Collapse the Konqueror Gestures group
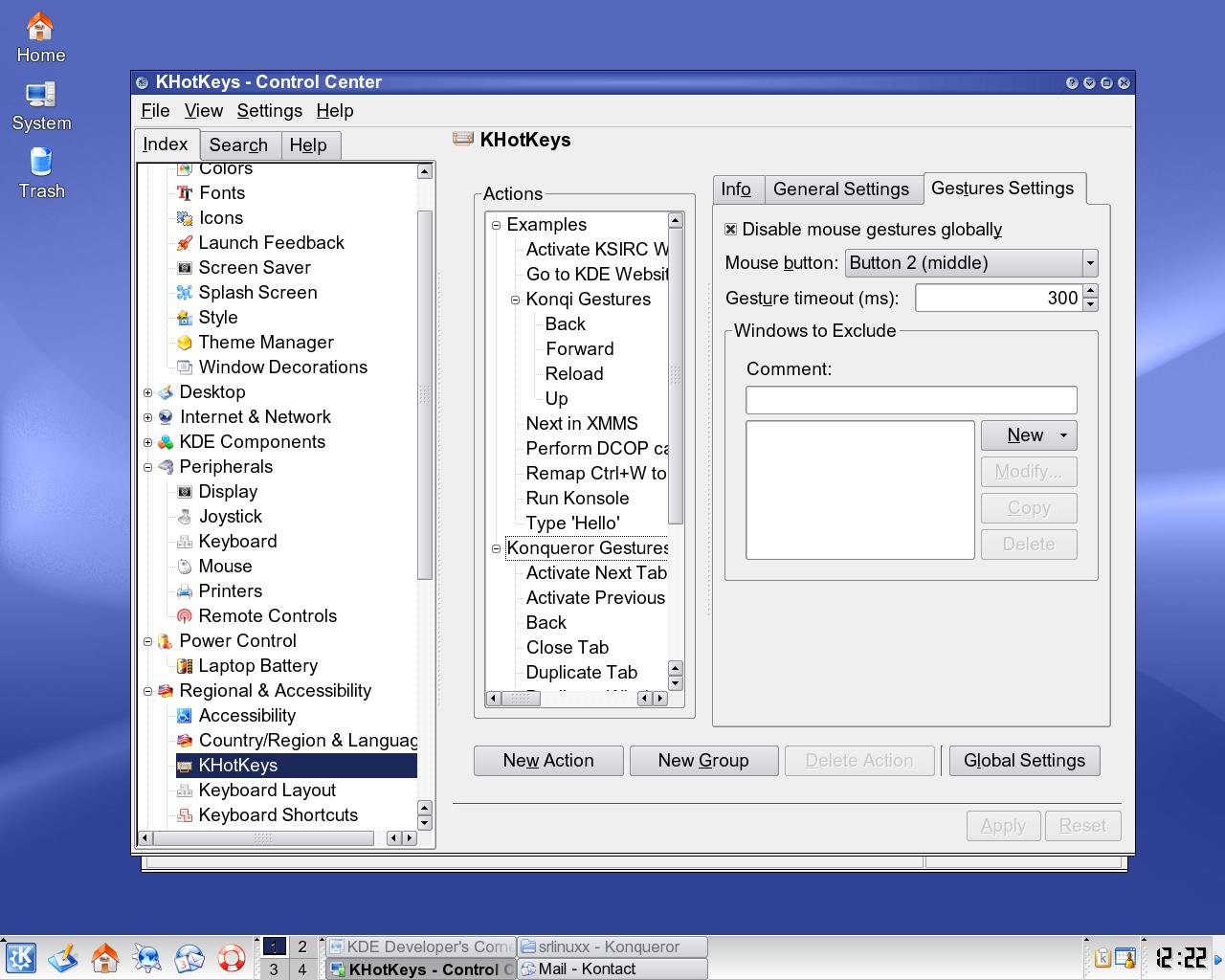 point(496,548)
